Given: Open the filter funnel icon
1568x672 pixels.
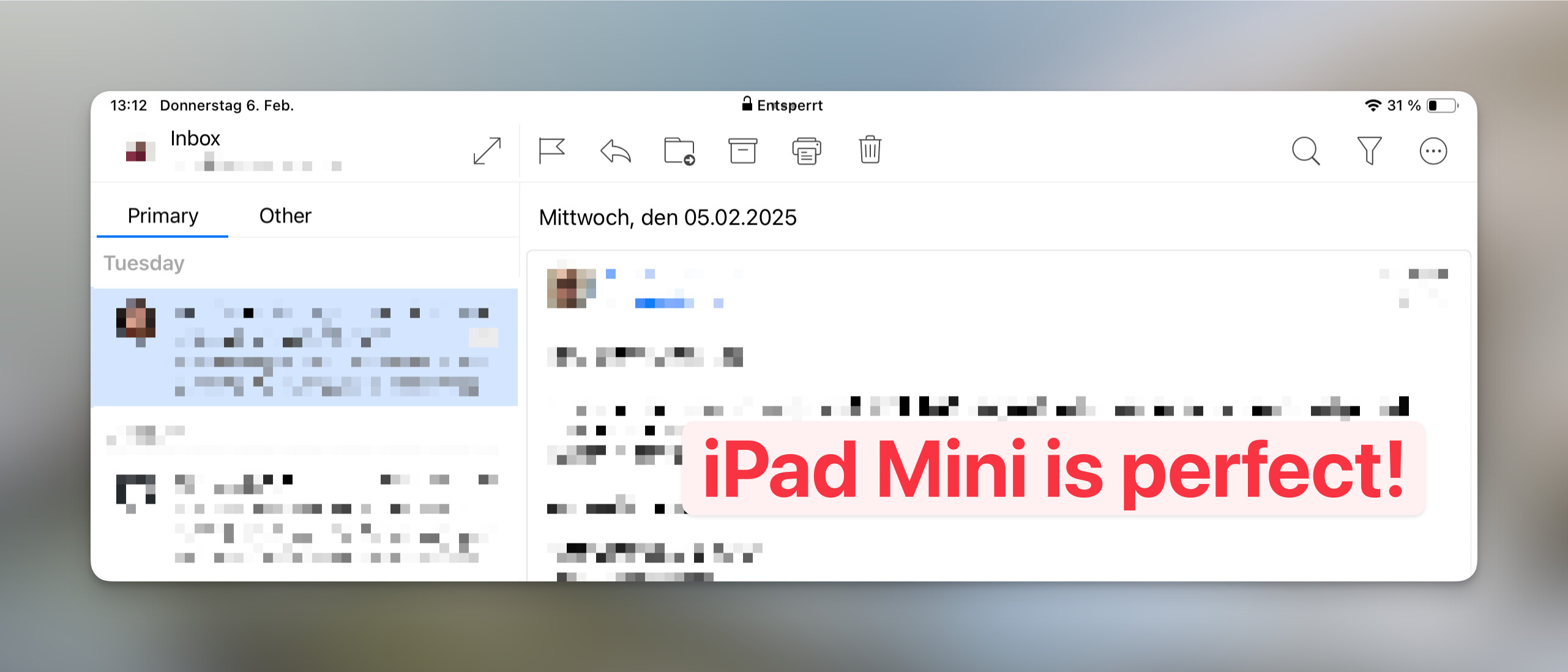Looking at the screenshot, I should (1369, 151).
